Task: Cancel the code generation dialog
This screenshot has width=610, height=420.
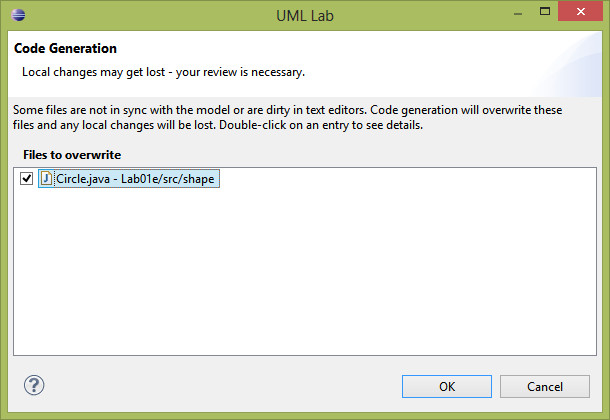Action: pyautogui.click(x=545, y=387)
